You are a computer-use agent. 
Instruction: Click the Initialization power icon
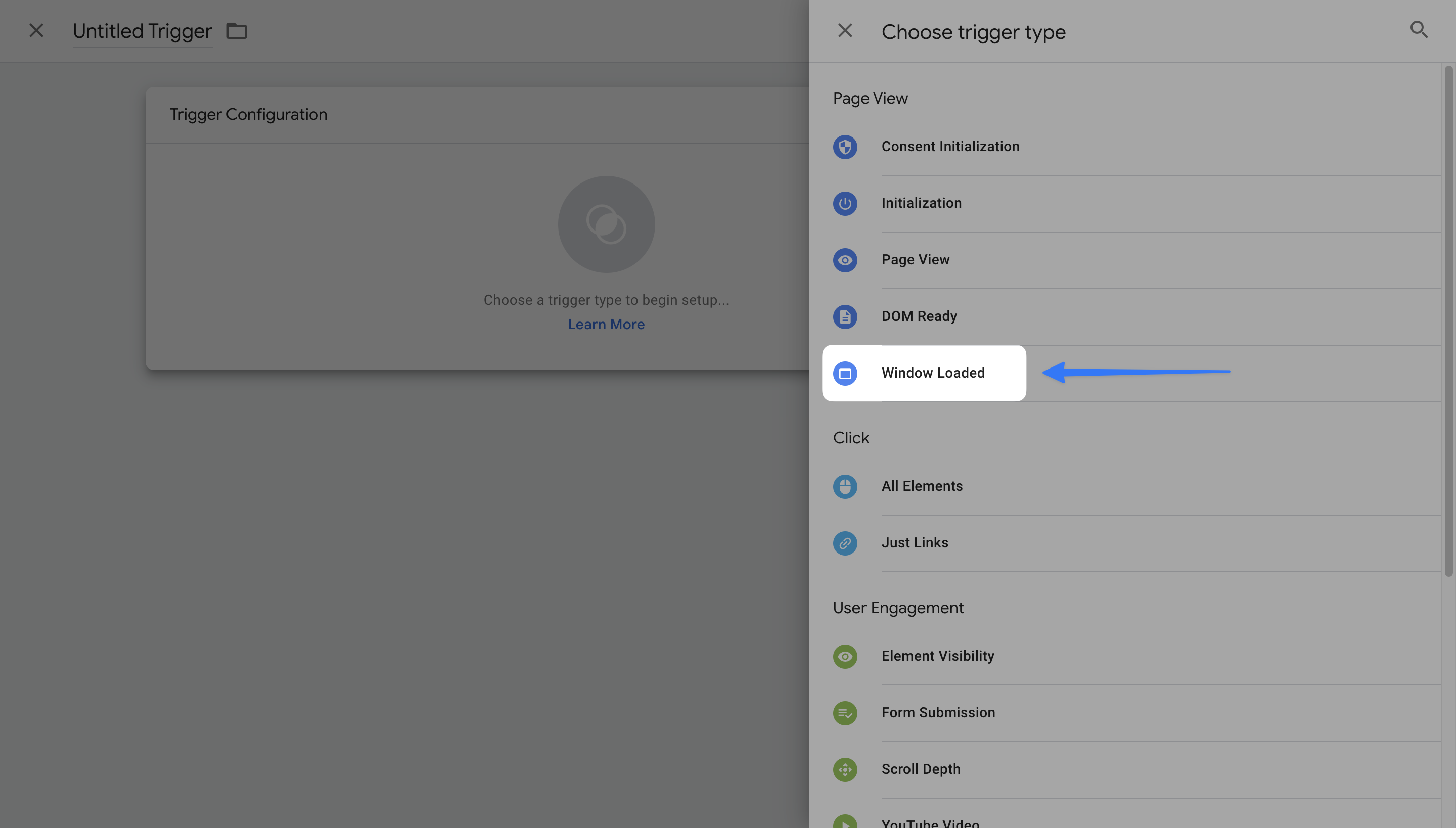coord(845,203)
